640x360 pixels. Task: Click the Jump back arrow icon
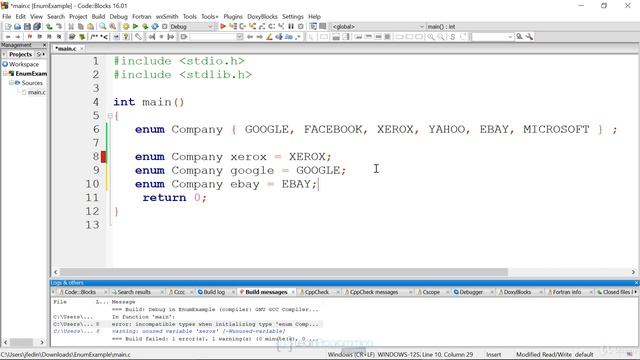coord(250,37)
